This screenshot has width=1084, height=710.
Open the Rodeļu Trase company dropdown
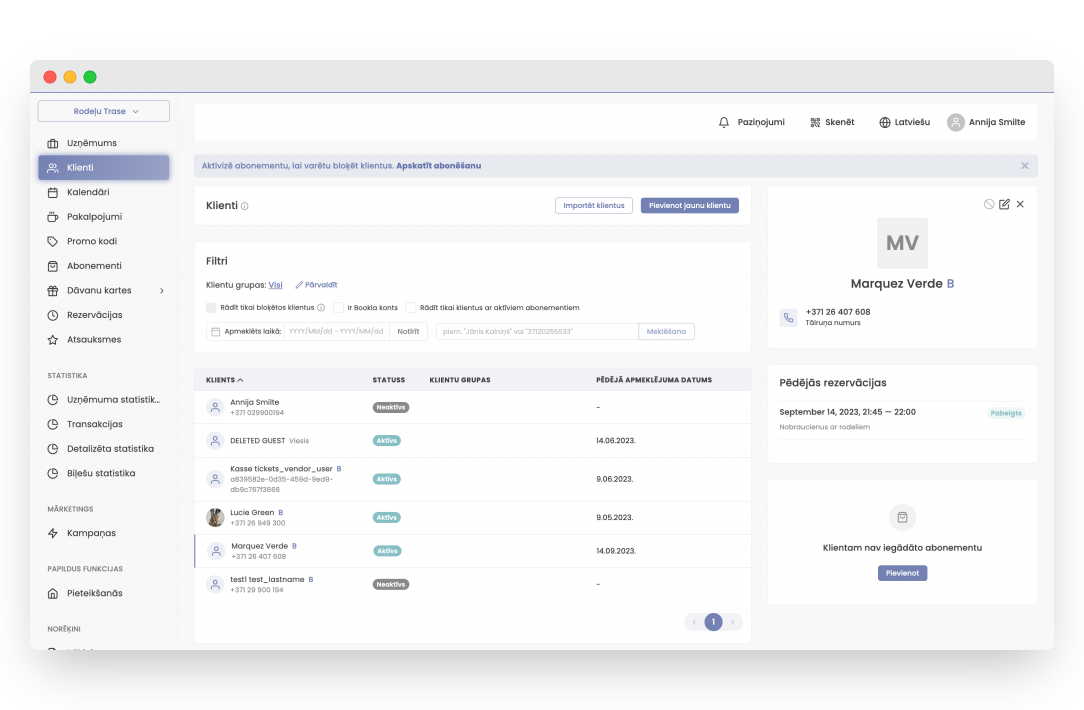coord(104,111)
